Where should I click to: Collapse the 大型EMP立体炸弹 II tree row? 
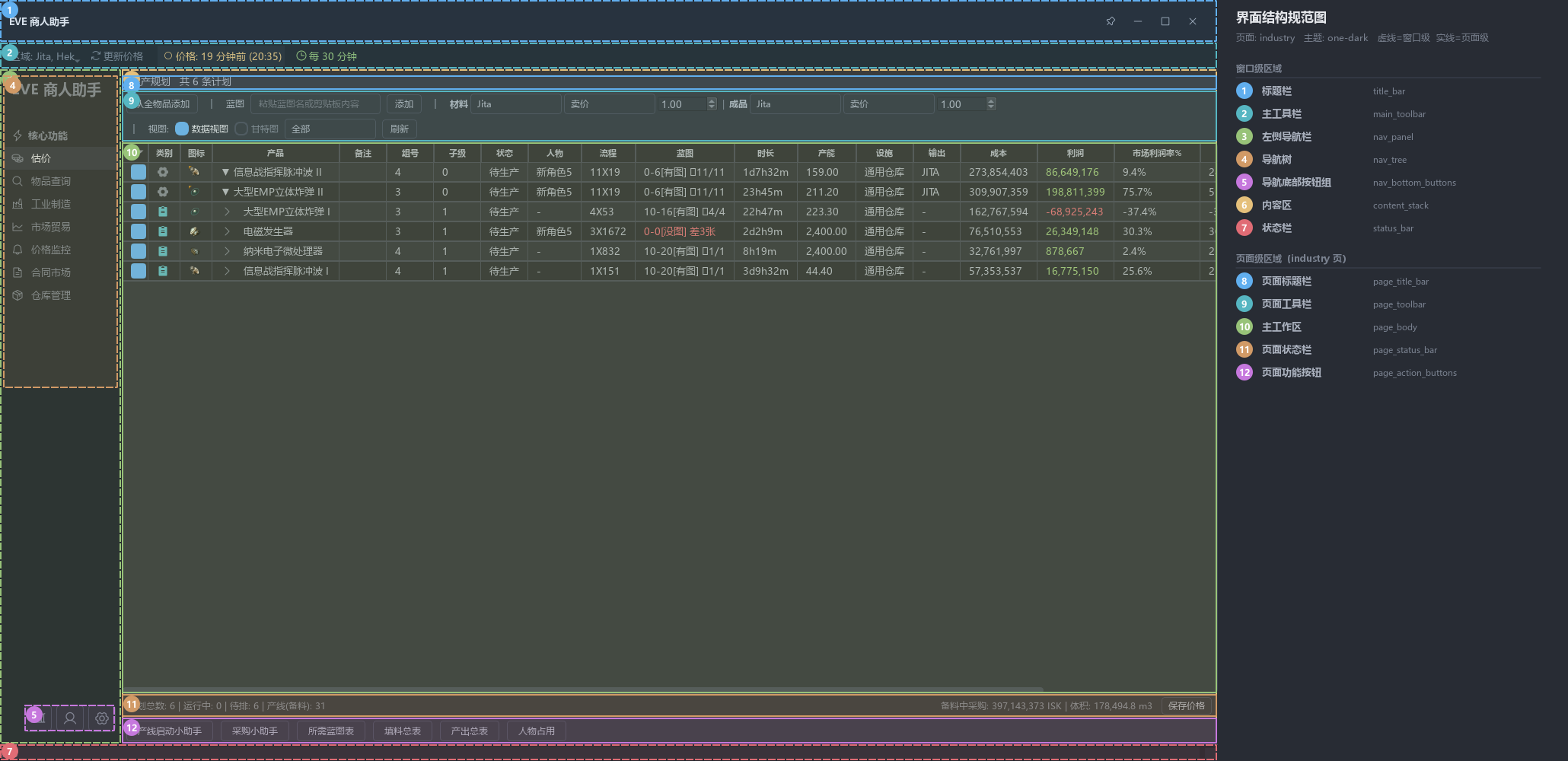pos(225,193)
